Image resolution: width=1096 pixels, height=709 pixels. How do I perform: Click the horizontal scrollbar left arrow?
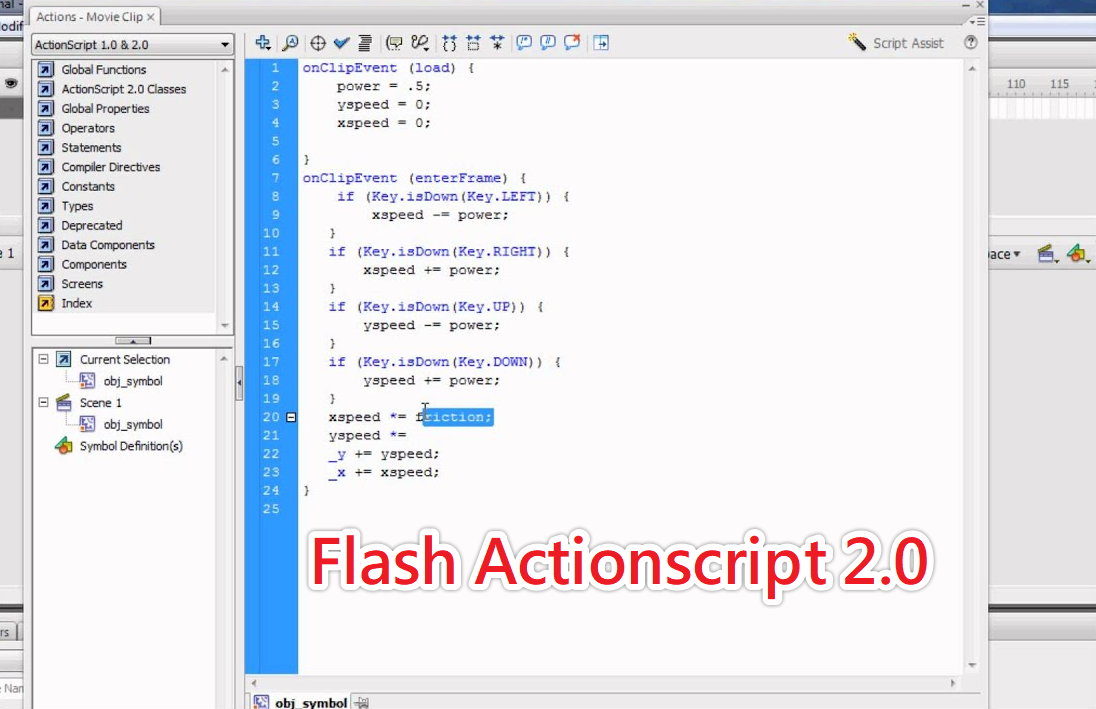coord(254,683)
